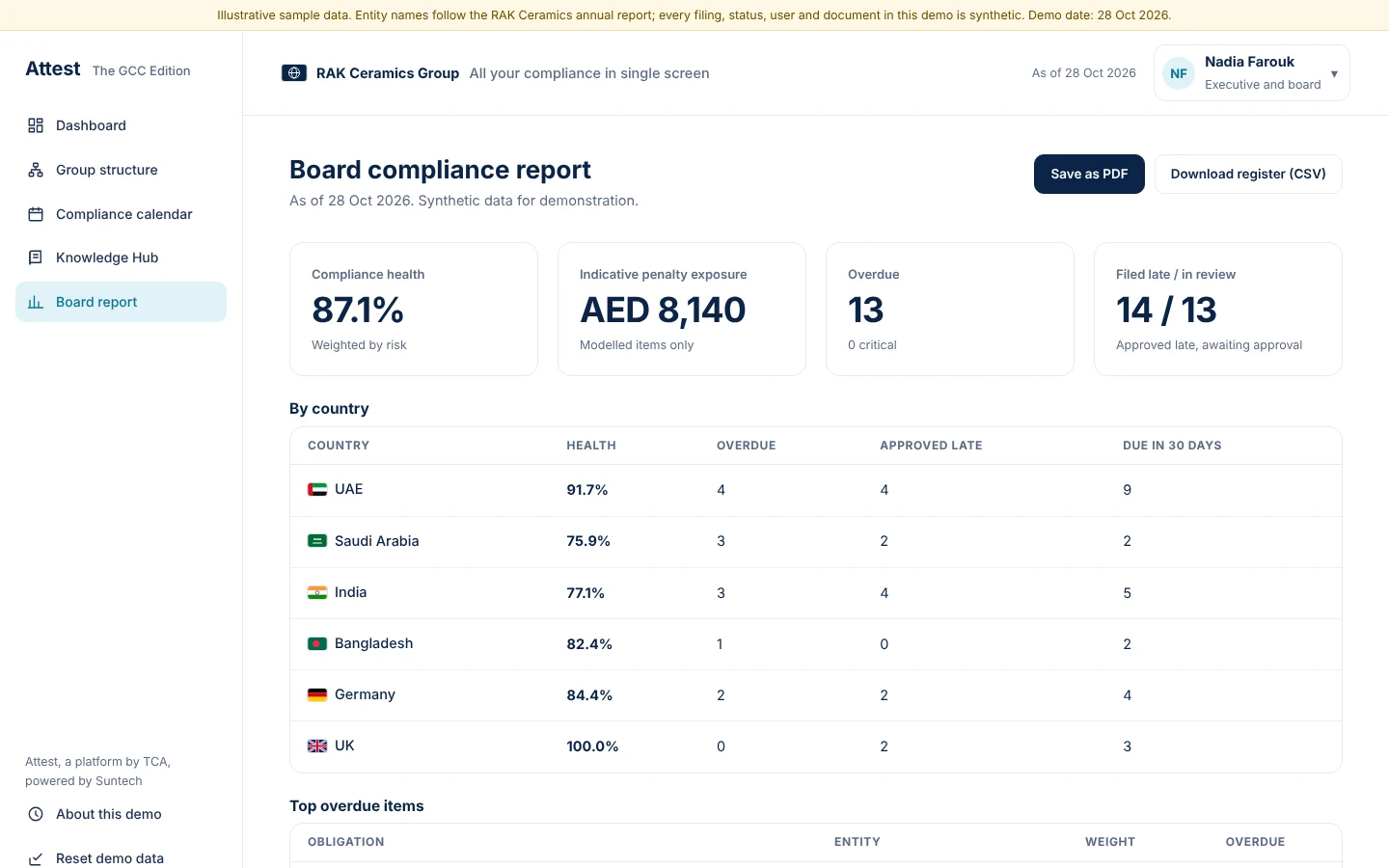
Task: Click the Overdue 13 summary card
Action: [x=950, y=309]
